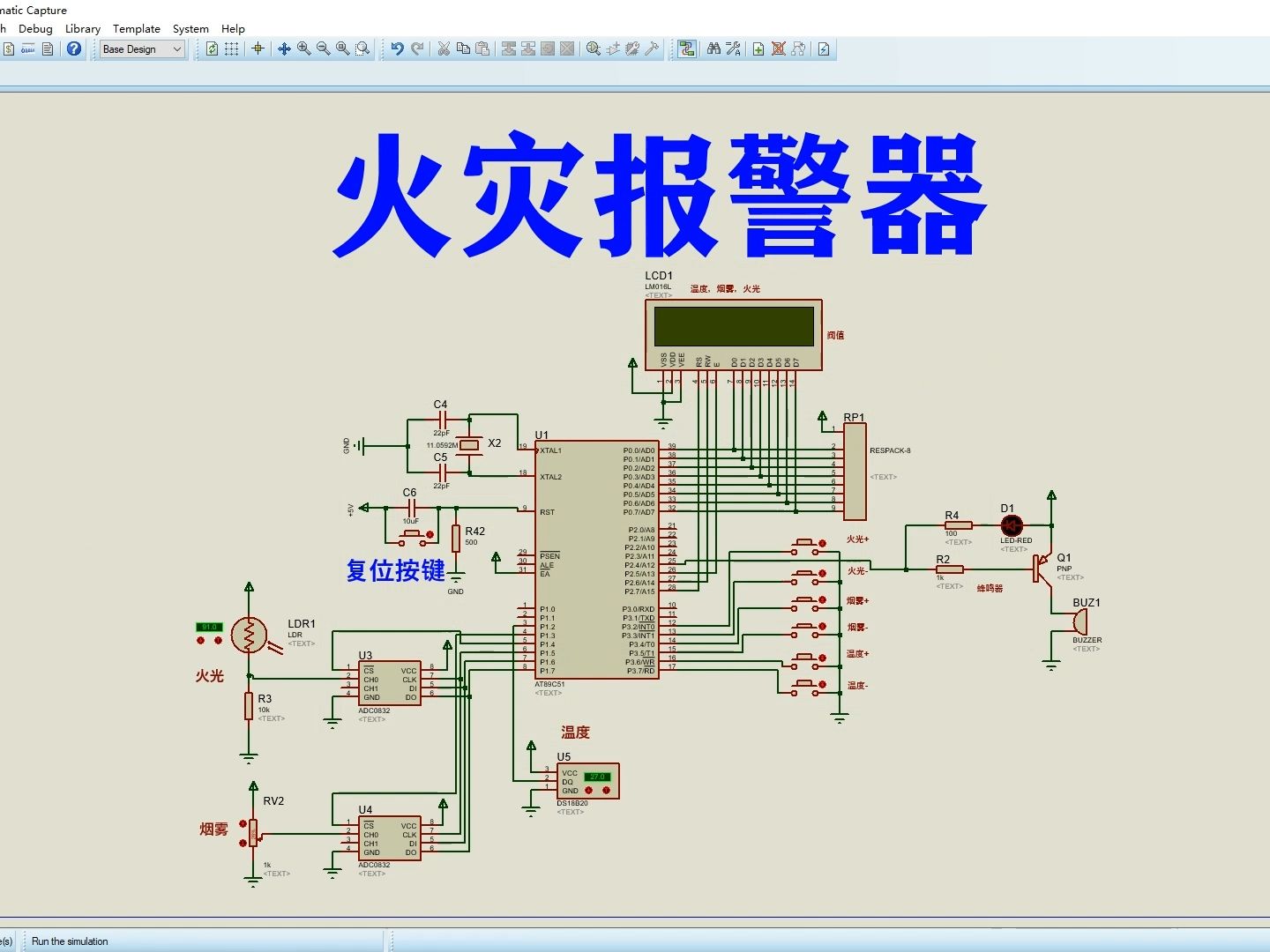Click the Zoom to area icon
The height and width of the screenshot is (952, 1270).
[362, 48]
